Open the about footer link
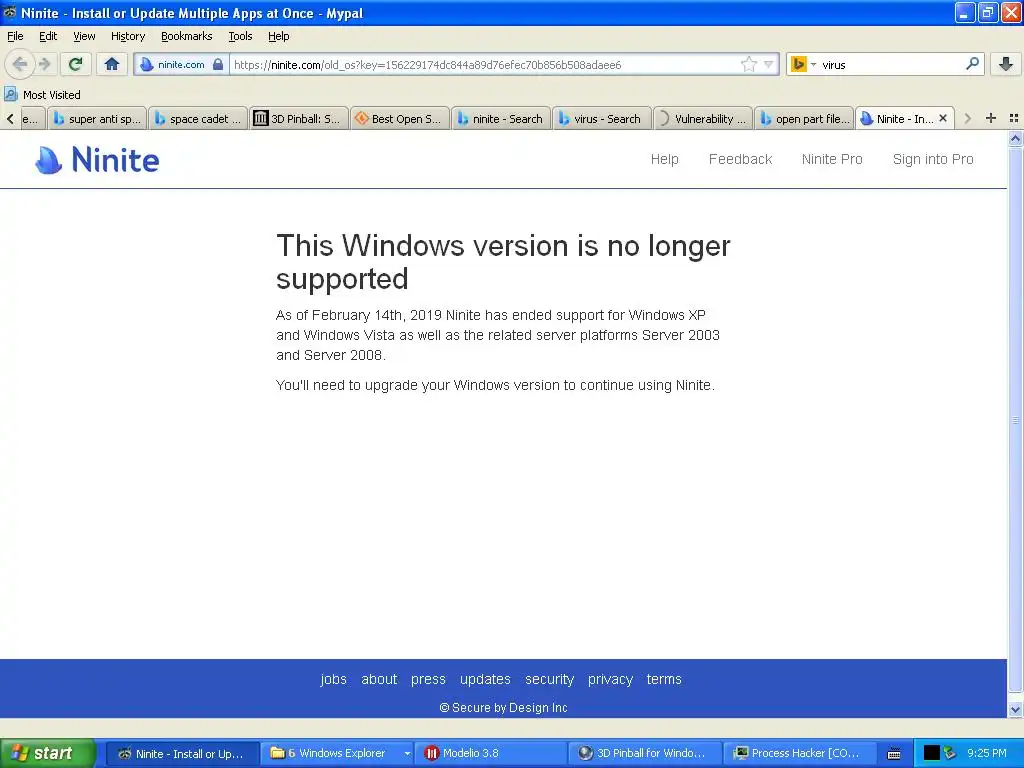This screenshot has height=768, width=1024. [x=379, y=679]
